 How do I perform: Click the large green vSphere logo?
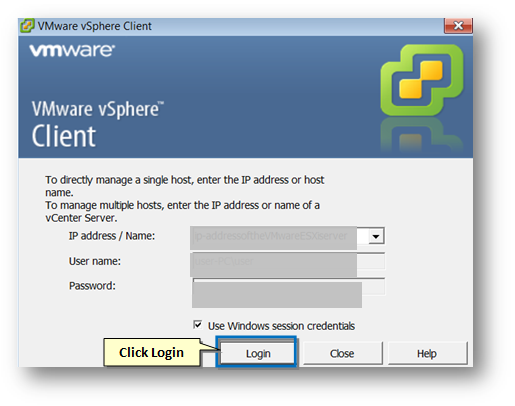[x=422, y=80]
